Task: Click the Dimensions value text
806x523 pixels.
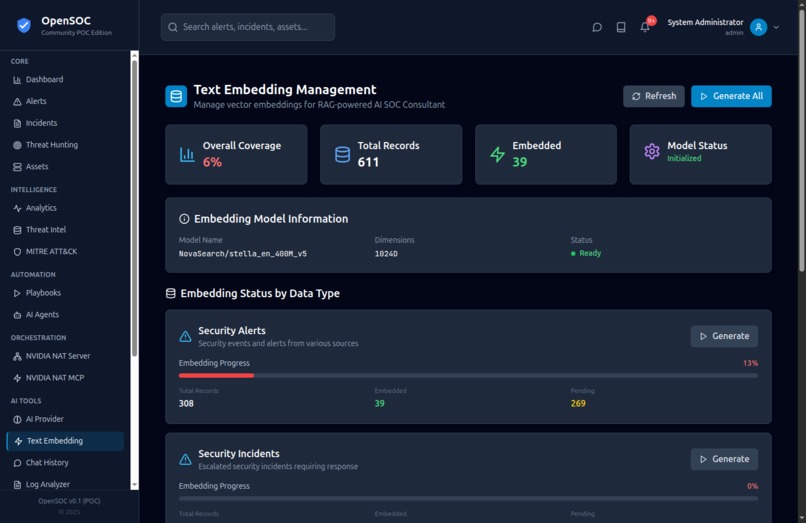Action: pos(386,254)
